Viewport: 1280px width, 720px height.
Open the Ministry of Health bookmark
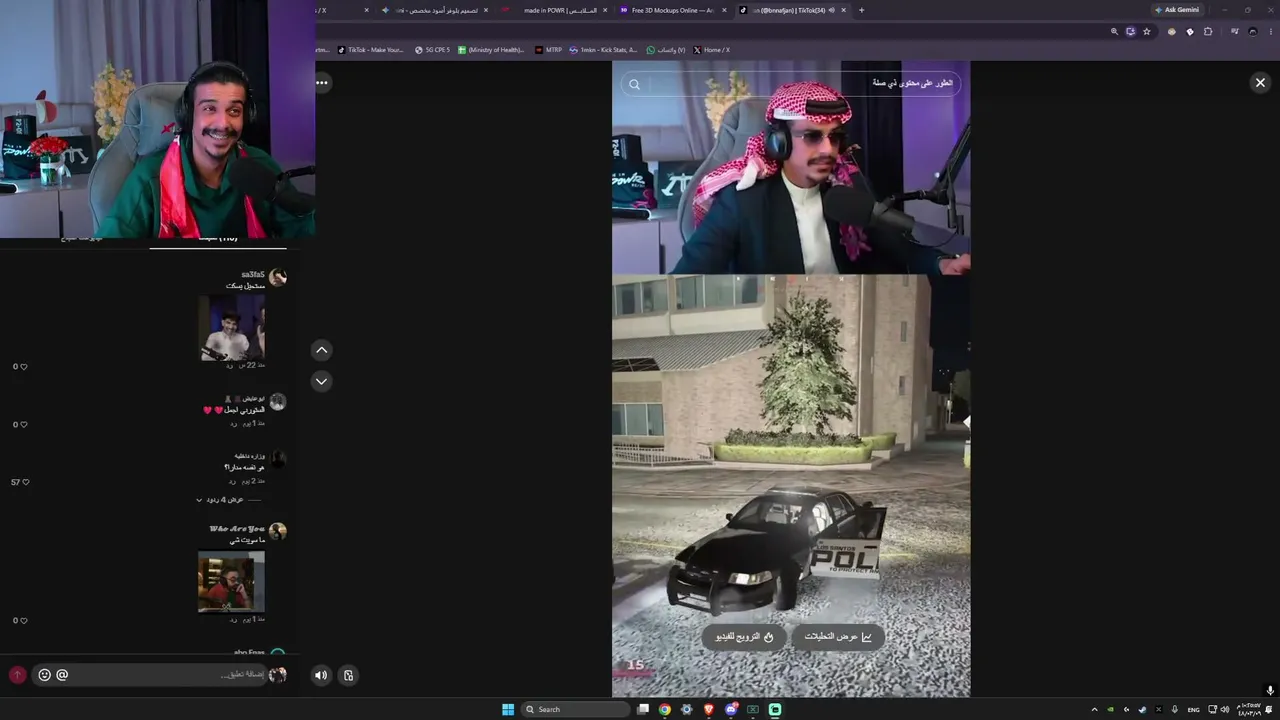pyautogui.click(x=491, y=49)
